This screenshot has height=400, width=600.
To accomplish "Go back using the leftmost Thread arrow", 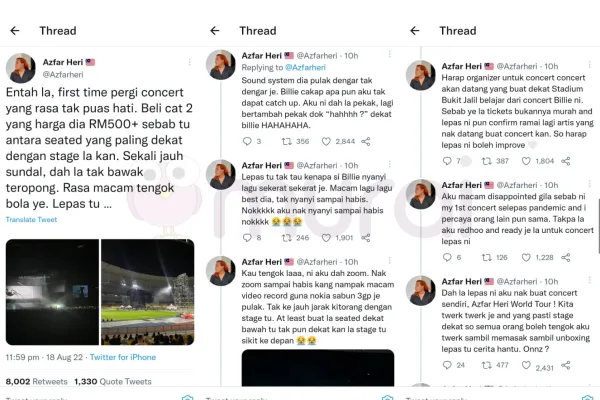I will [15, 31].
